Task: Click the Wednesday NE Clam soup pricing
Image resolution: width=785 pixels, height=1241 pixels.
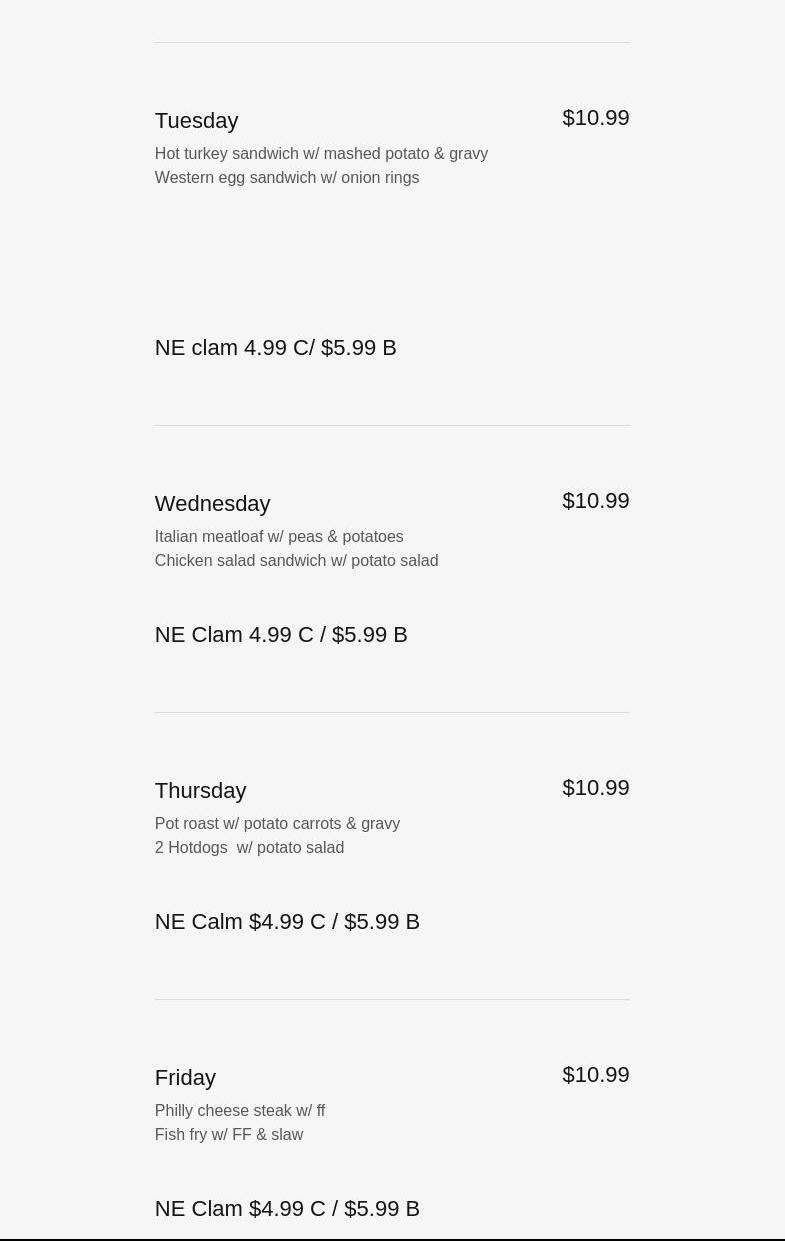Action: click(x=281, y=634)
